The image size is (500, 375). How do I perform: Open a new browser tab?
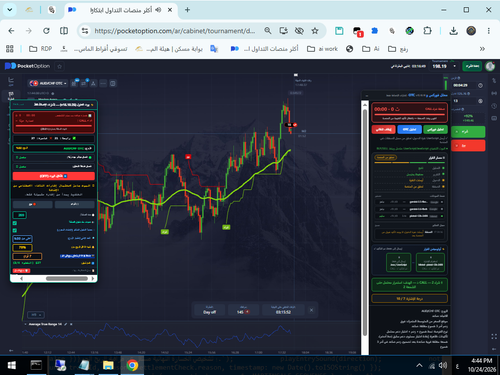coord(187,10)
